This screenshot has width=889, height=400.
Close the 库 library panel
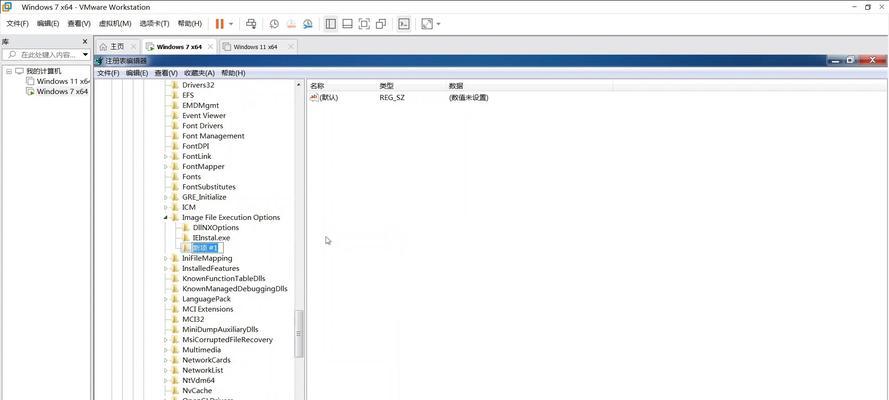coord(85,41)
